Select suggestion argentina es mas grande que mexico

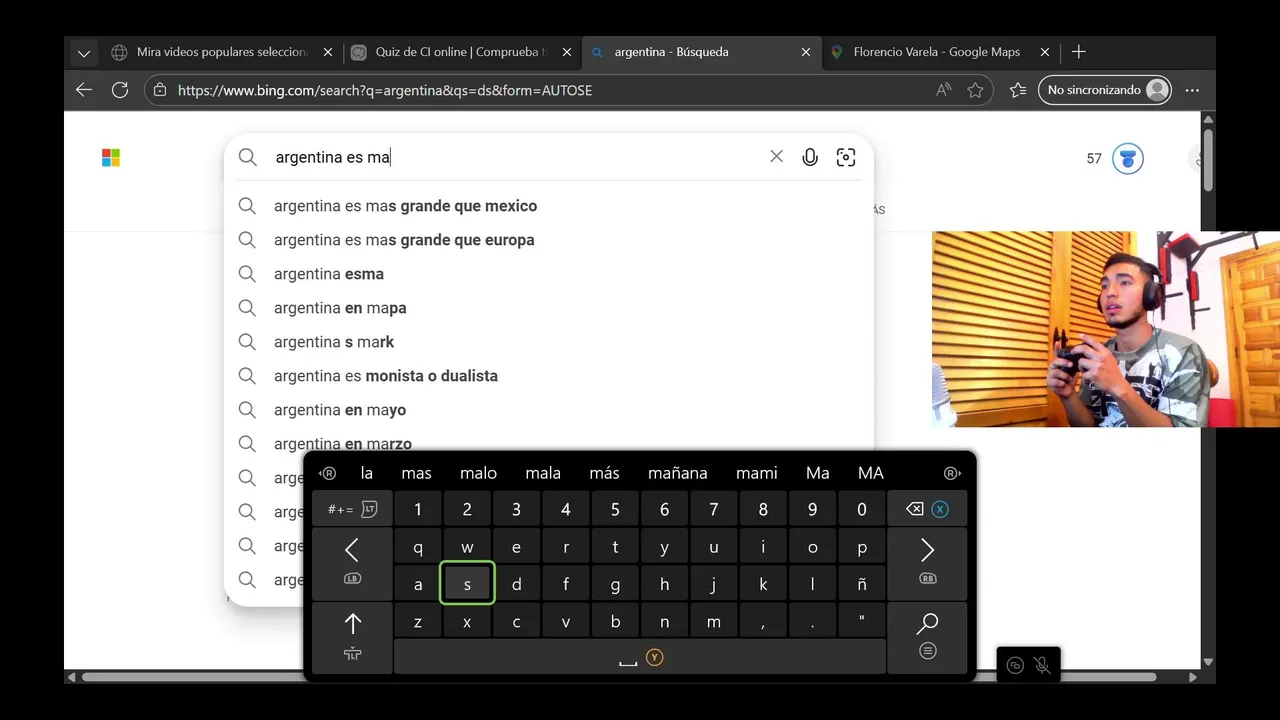coord(549,206)
